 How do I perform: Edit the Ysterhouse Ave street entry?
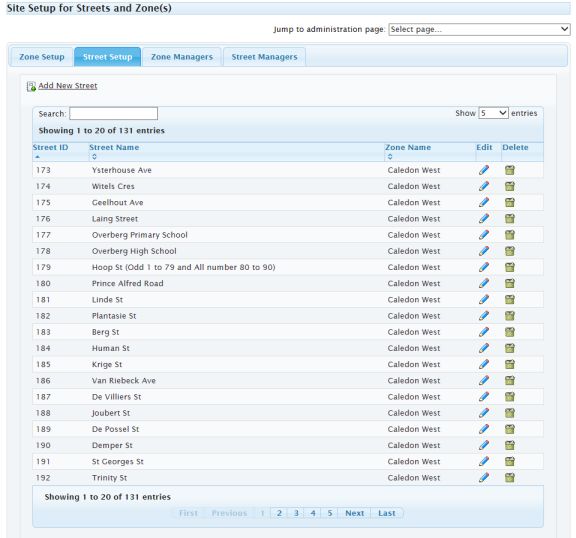click(484, 170)
